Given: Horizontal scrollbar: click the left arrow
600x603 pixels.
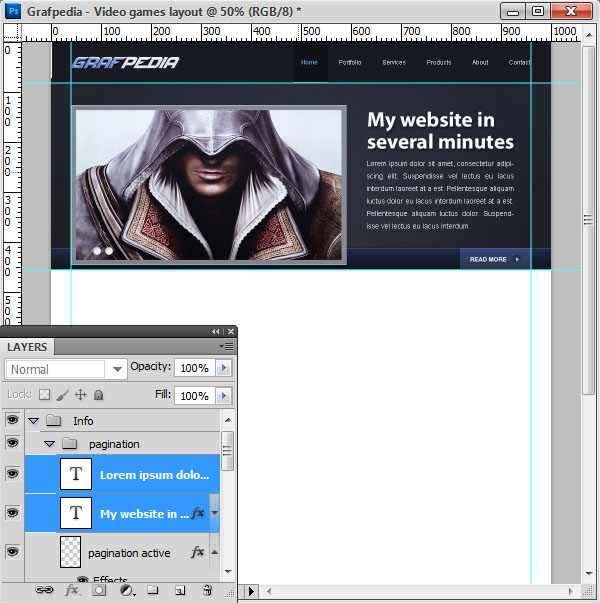Looking at the screenshot, I should tap(269, 591).
